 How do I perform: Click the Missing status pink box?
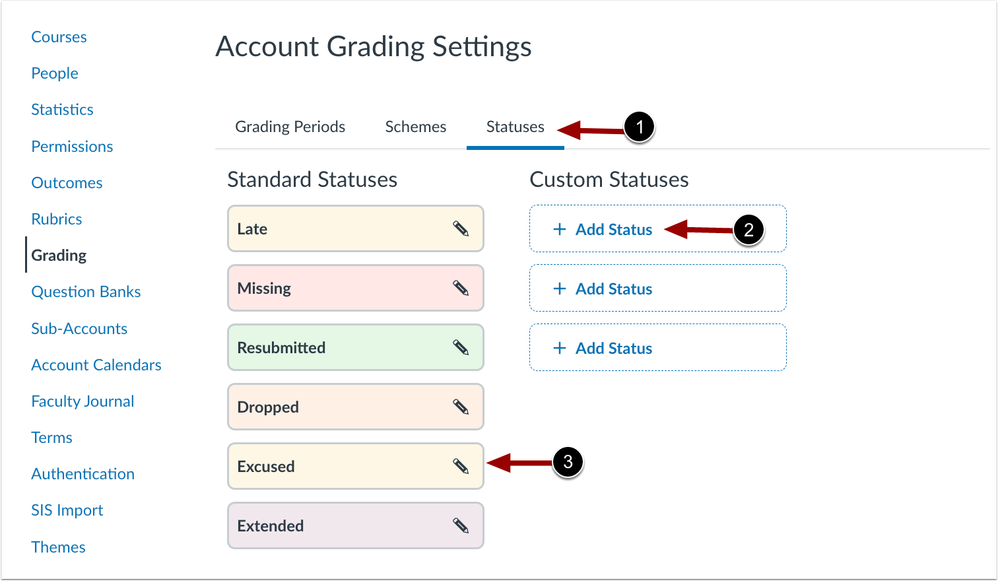click(x=356, y=288)
